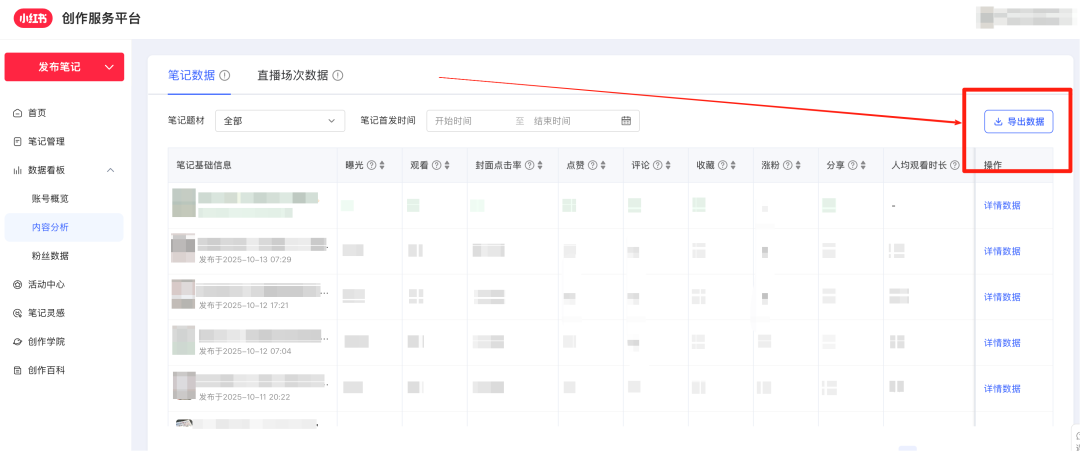Open 笔记灵感 in the sidebar
1080x451 pixels.
[x=46, y=313]
